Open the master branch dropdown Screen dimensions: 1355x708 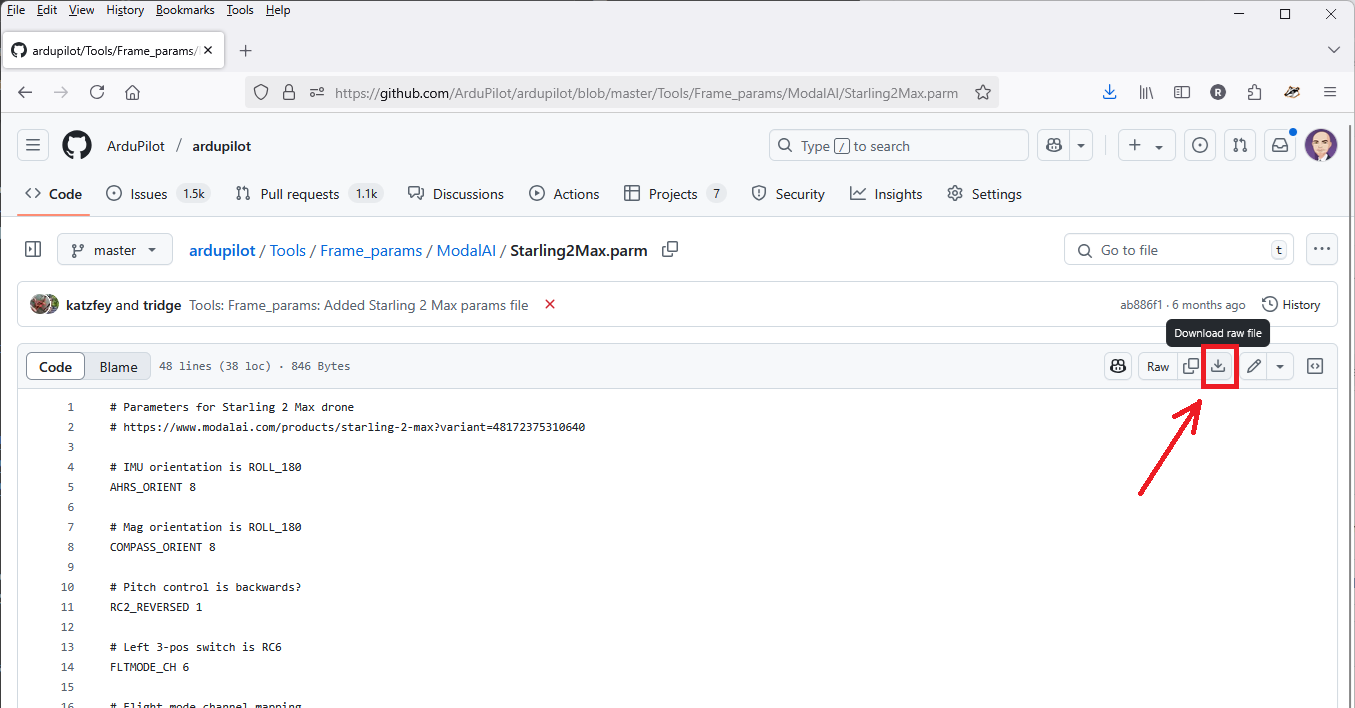pos(115,250)
